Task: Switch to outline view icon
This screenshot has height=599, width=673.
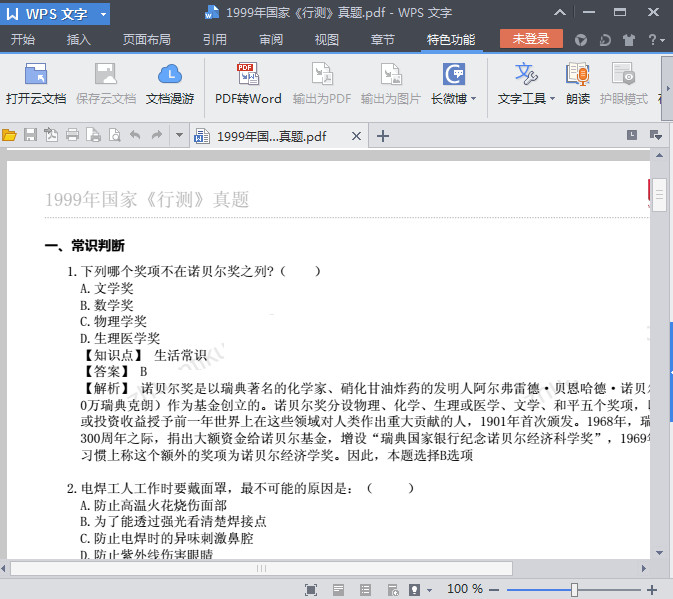Action: tap(366, 590)
